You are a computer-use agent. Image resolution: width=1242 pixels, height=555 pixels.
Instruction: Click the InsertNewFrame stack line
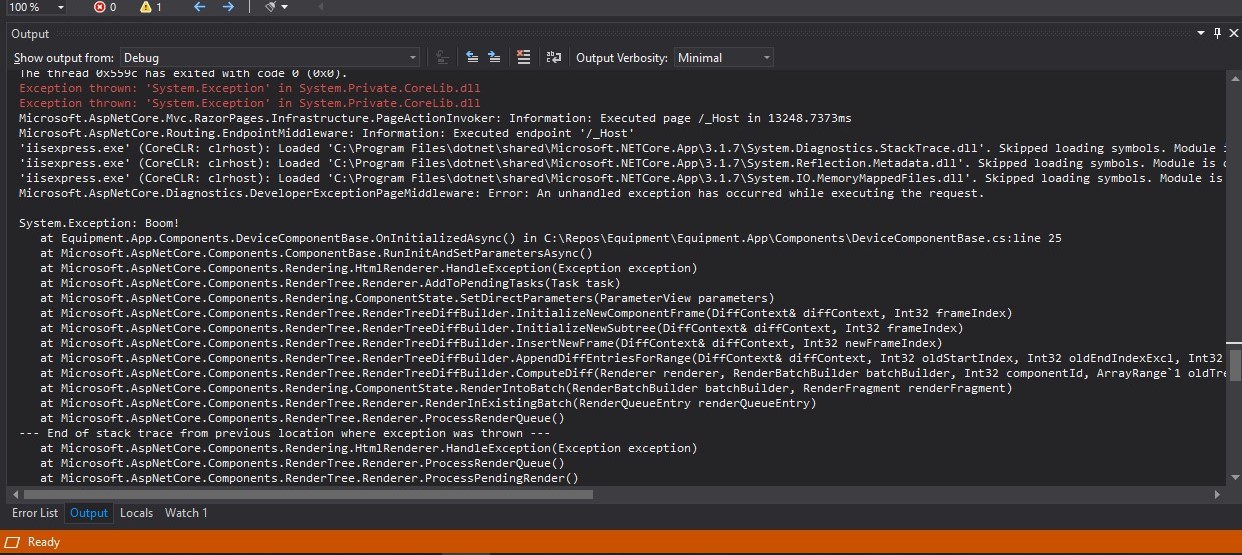(x=491, y=343)
